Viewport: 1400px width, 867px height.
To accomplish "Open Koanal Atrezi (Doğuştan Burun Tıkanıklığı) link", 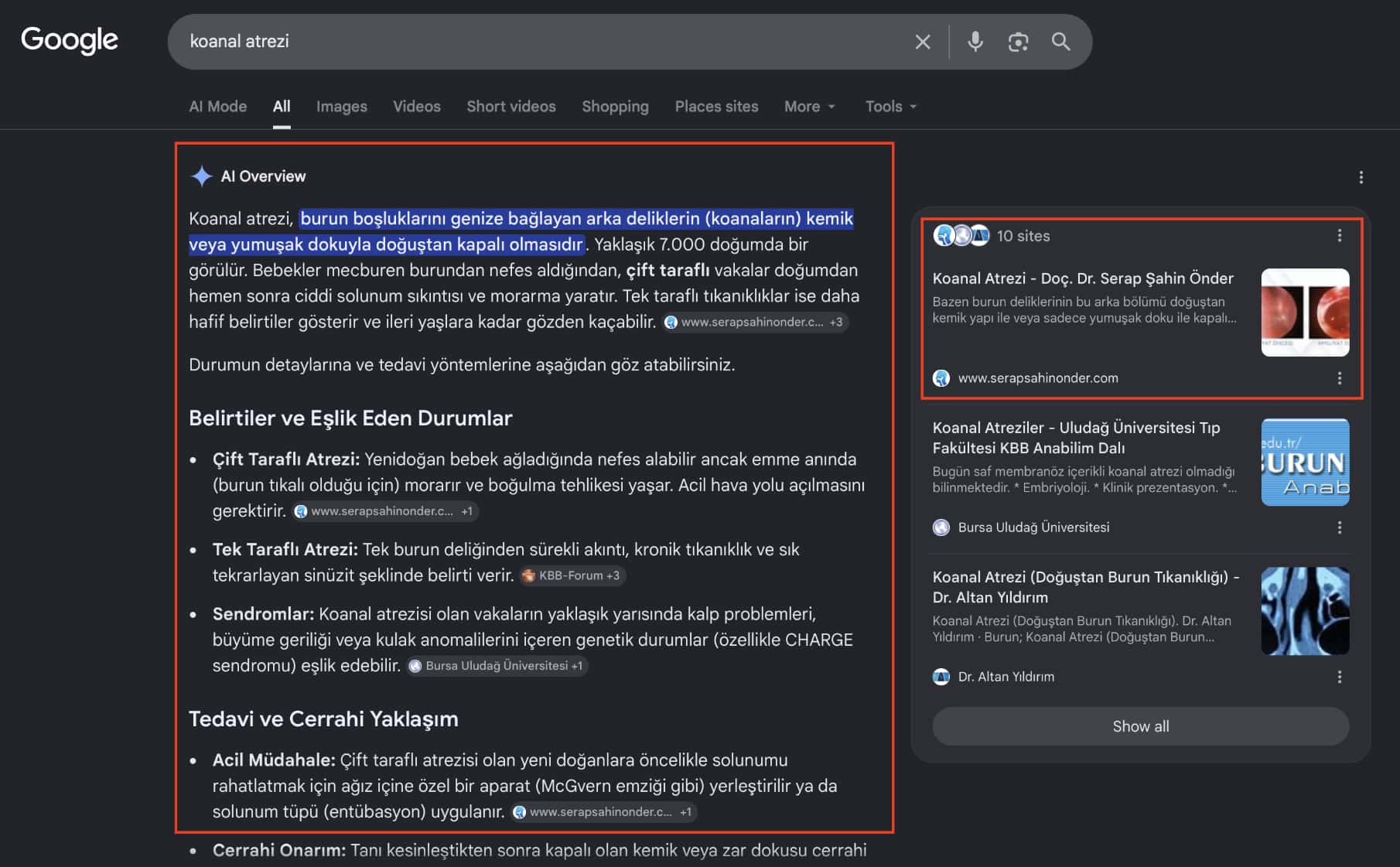I will (x=1086, y=587).
